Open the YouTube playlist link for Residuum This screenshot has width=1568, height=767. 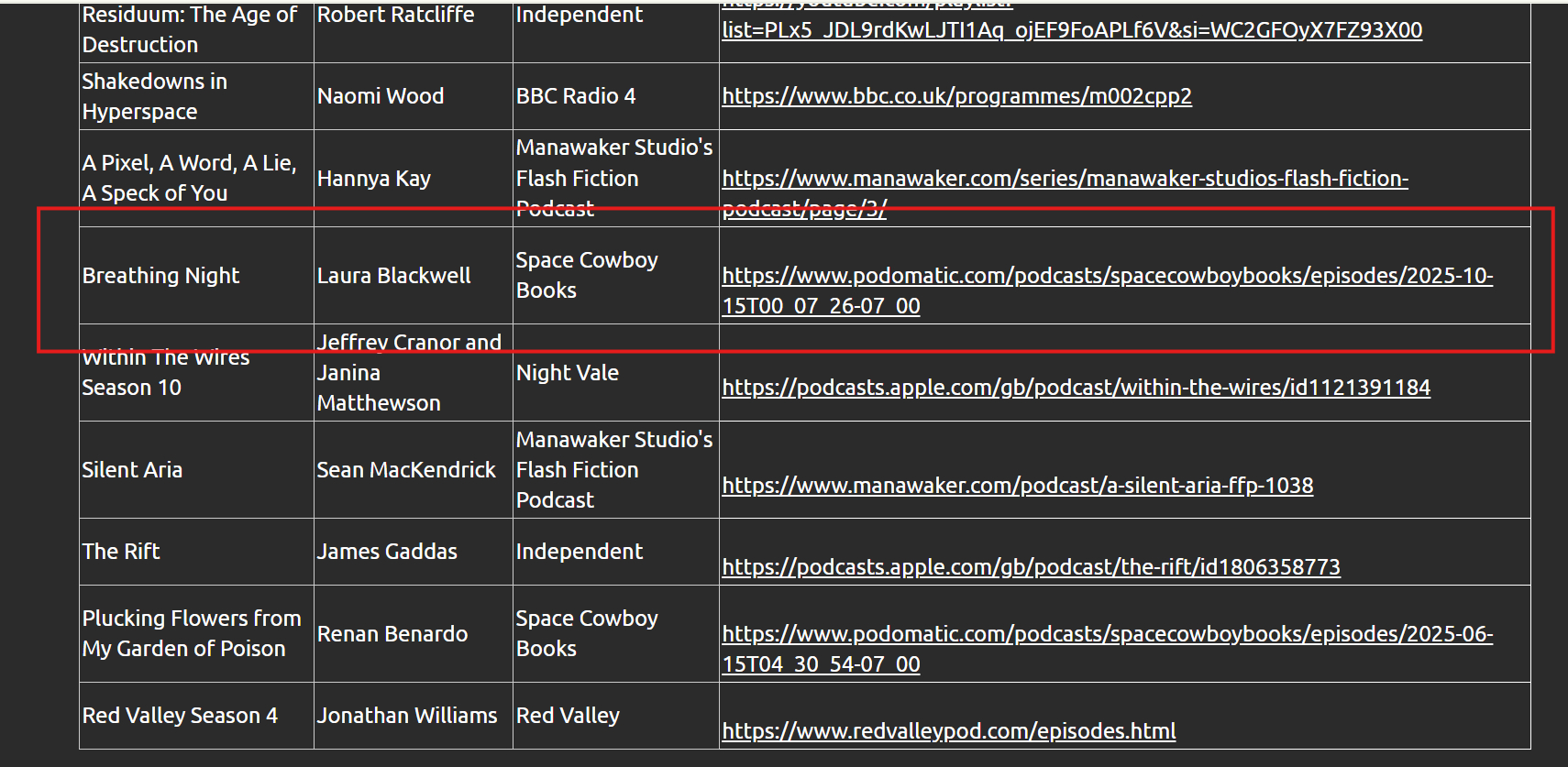pos(1071,30)
